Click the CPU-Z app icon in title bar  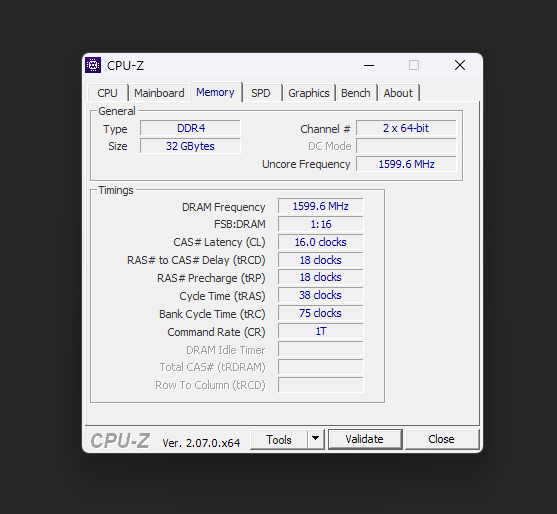pos(93,65)
